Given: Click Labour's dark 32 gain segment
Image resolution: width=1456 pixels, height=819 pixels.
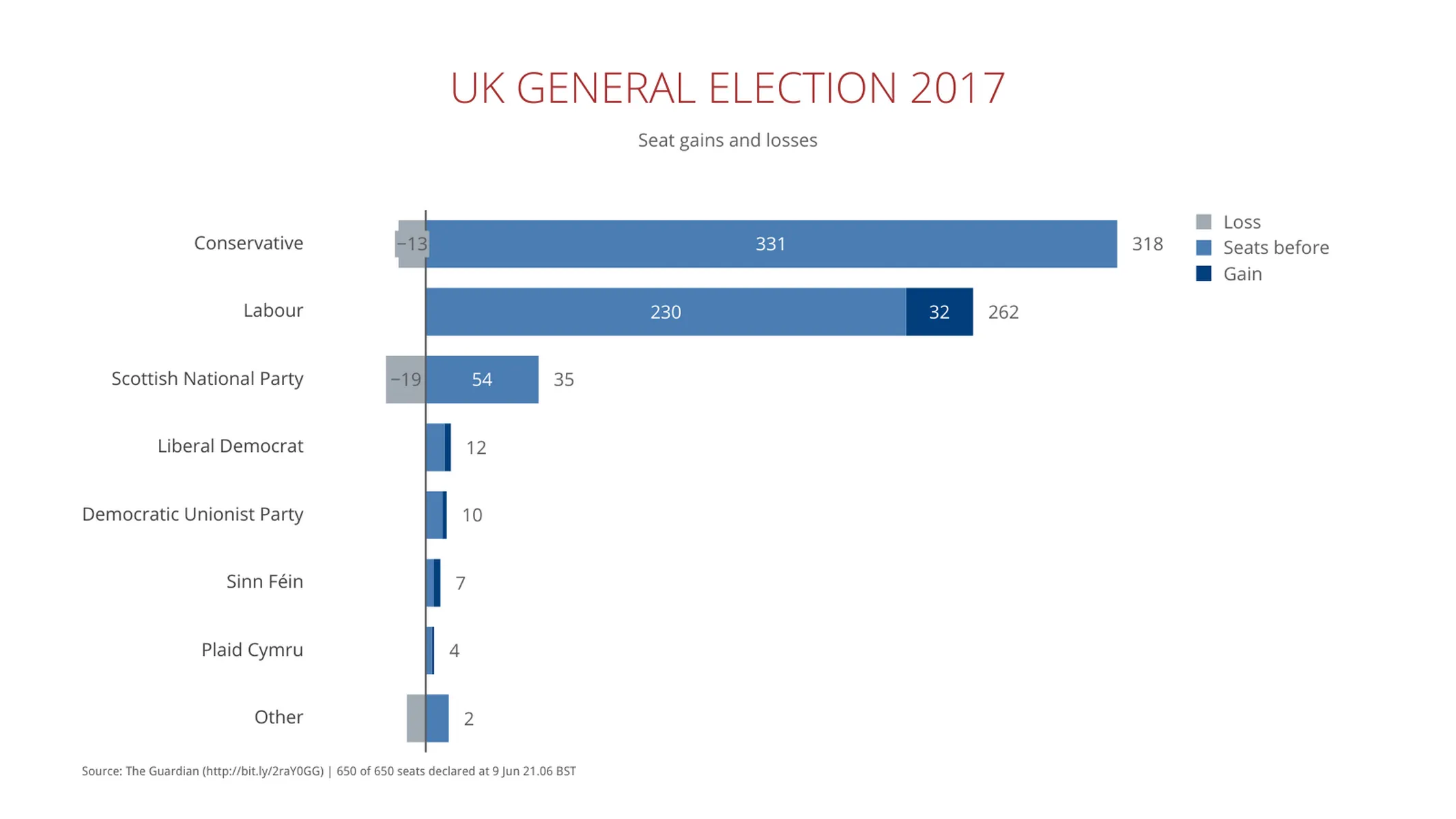Looking at the screenshot, I should (939, 312).
